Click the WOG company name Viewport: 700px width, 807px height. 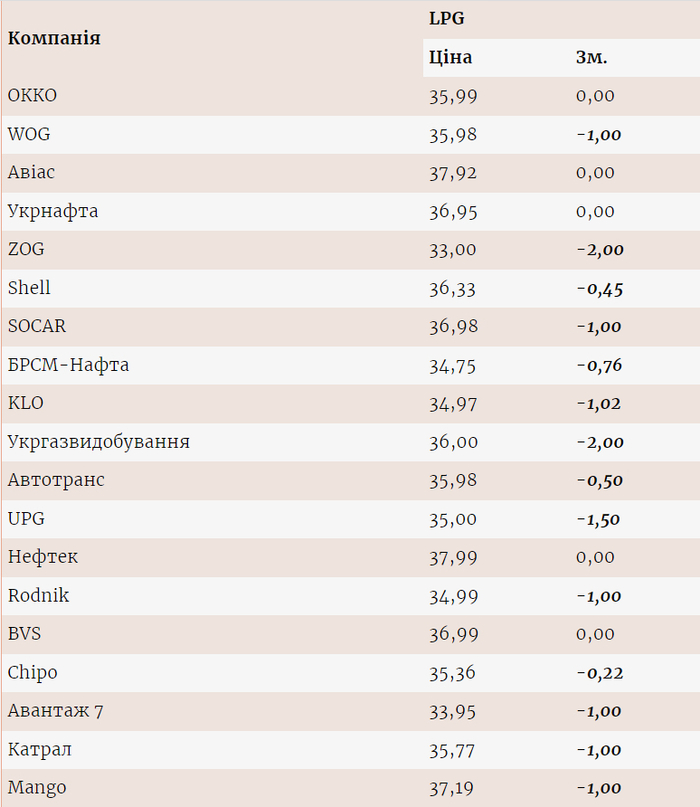29,134
